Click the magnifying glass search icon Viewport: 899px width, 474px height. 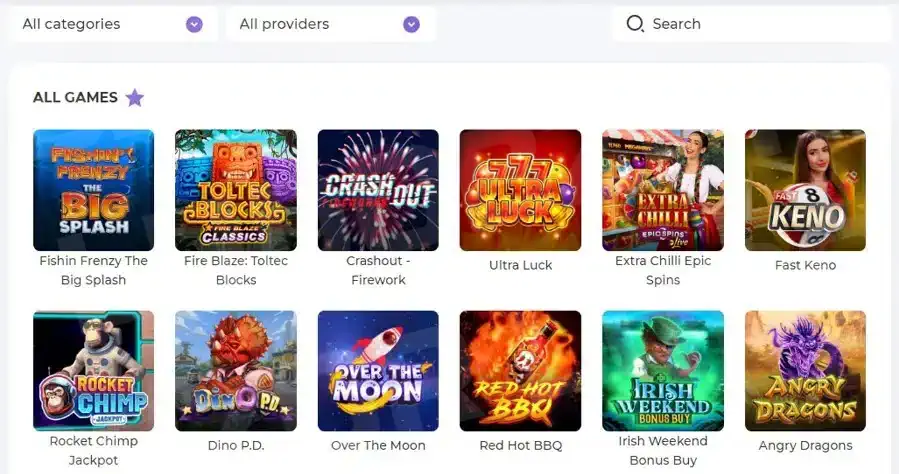[x=635, y=23]
